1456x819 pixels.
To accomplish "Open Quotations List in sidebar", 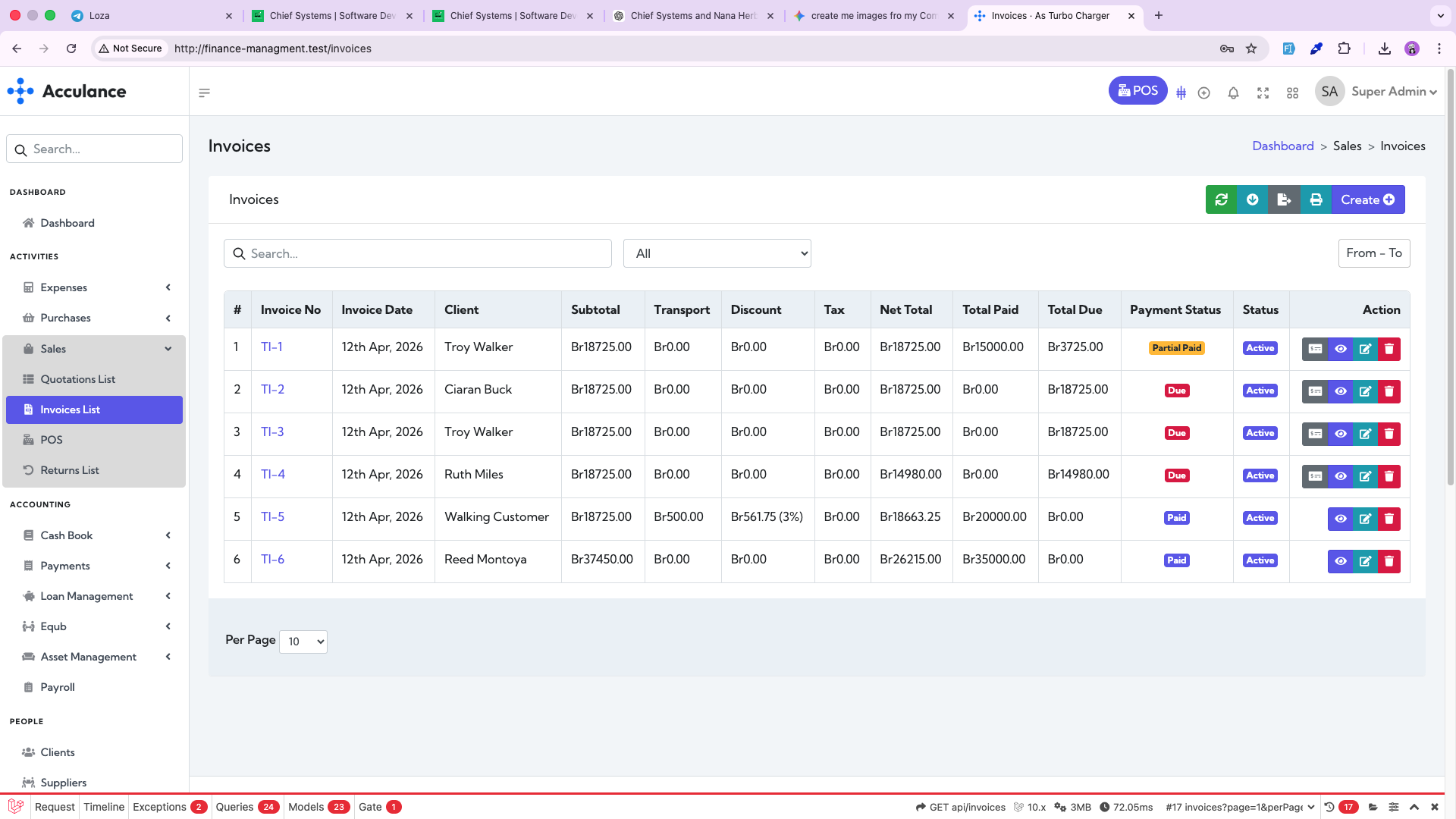I will 77,379.
